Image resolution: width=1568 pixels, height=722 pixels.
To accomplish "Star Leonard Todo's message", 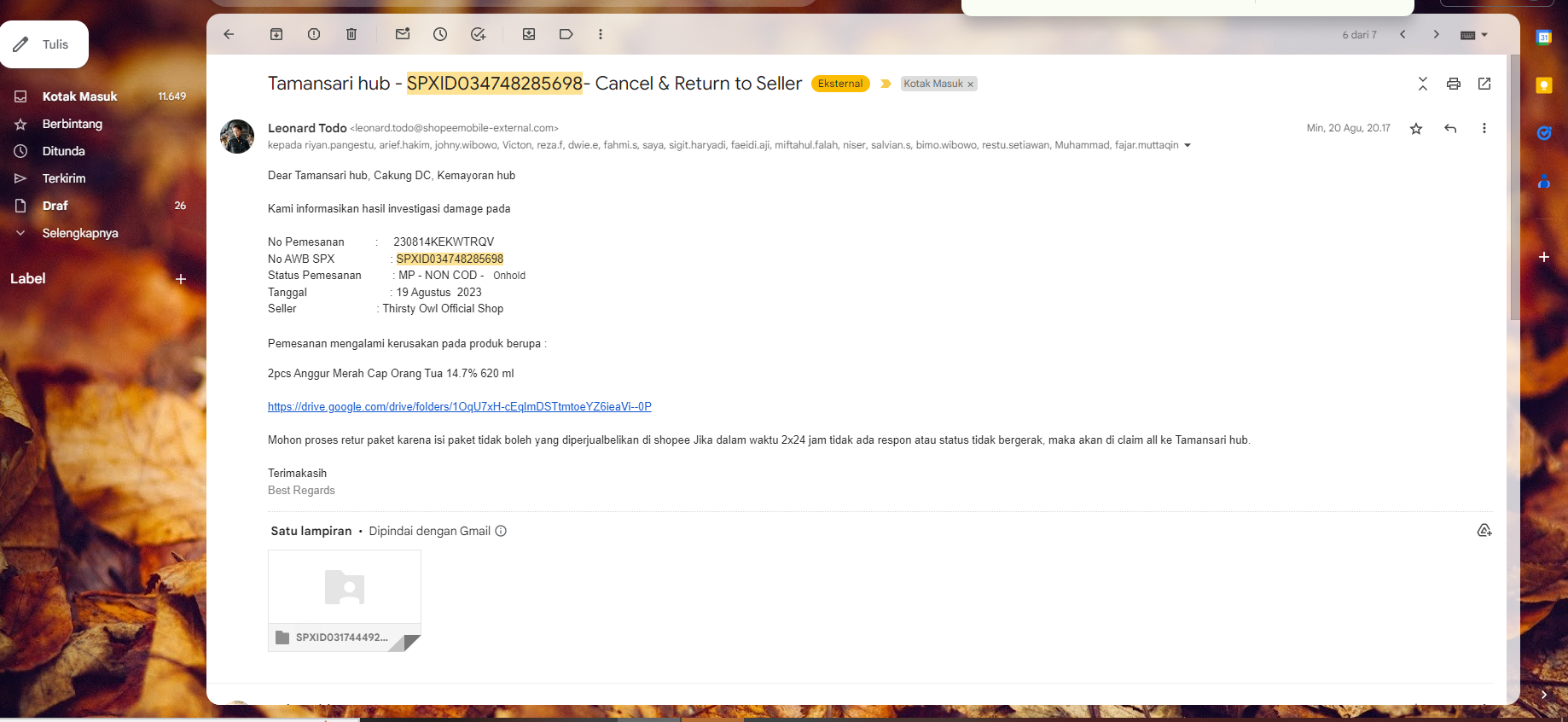I will tap(1416, 128).
